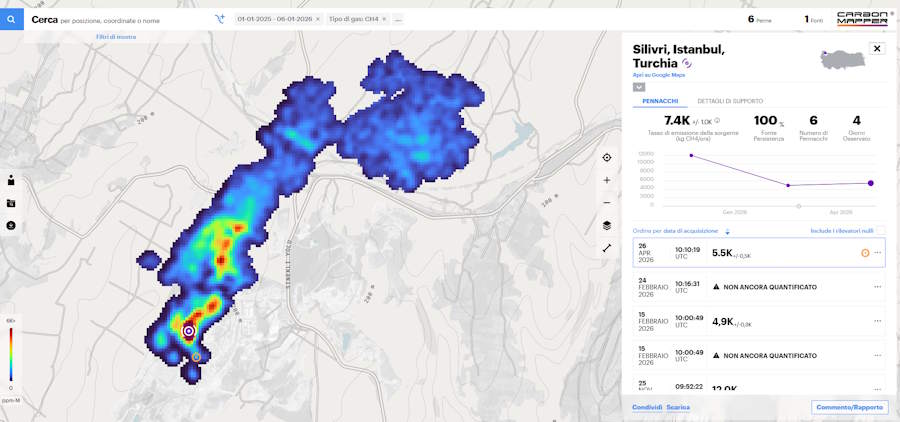
Task: Select the 15 Febbraio 4,9K plume row
Action: pos(759,322)
